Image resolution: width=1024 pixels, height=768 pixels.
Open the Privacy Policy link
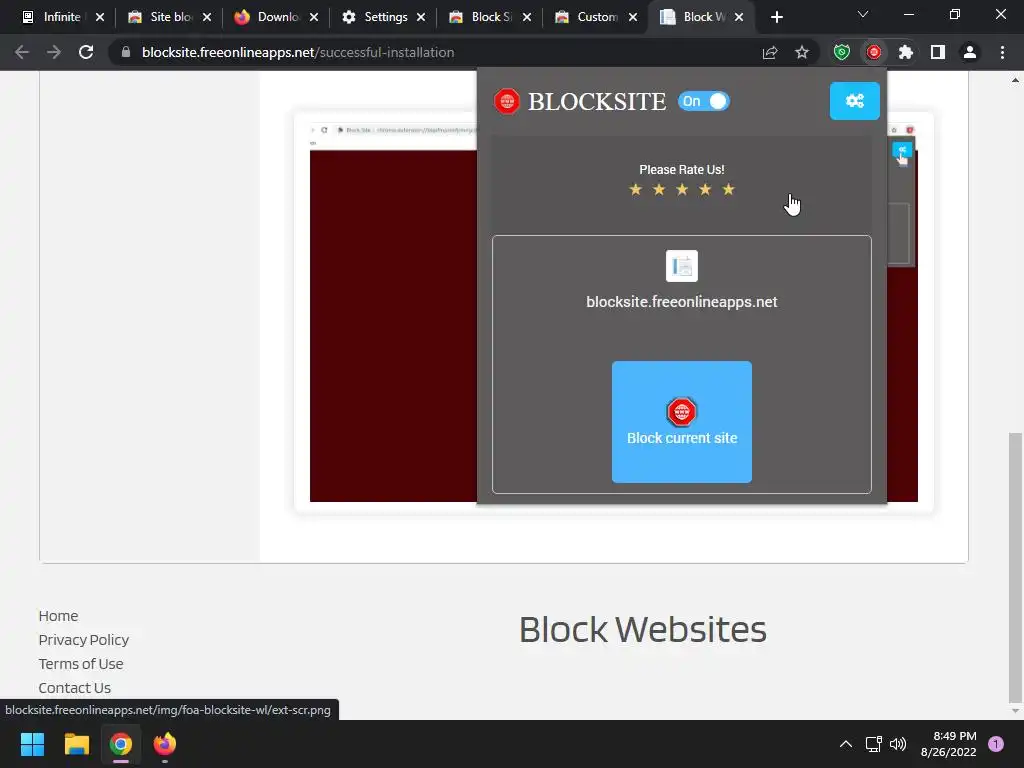tap(84, 640)
